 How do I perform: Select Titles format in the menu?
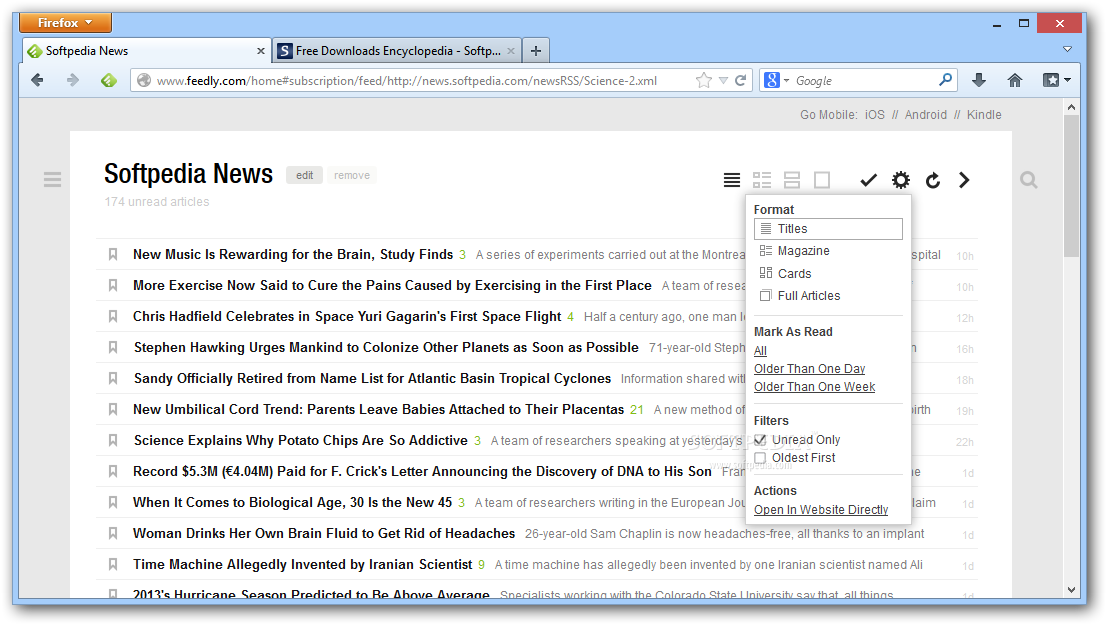[828, 229]
